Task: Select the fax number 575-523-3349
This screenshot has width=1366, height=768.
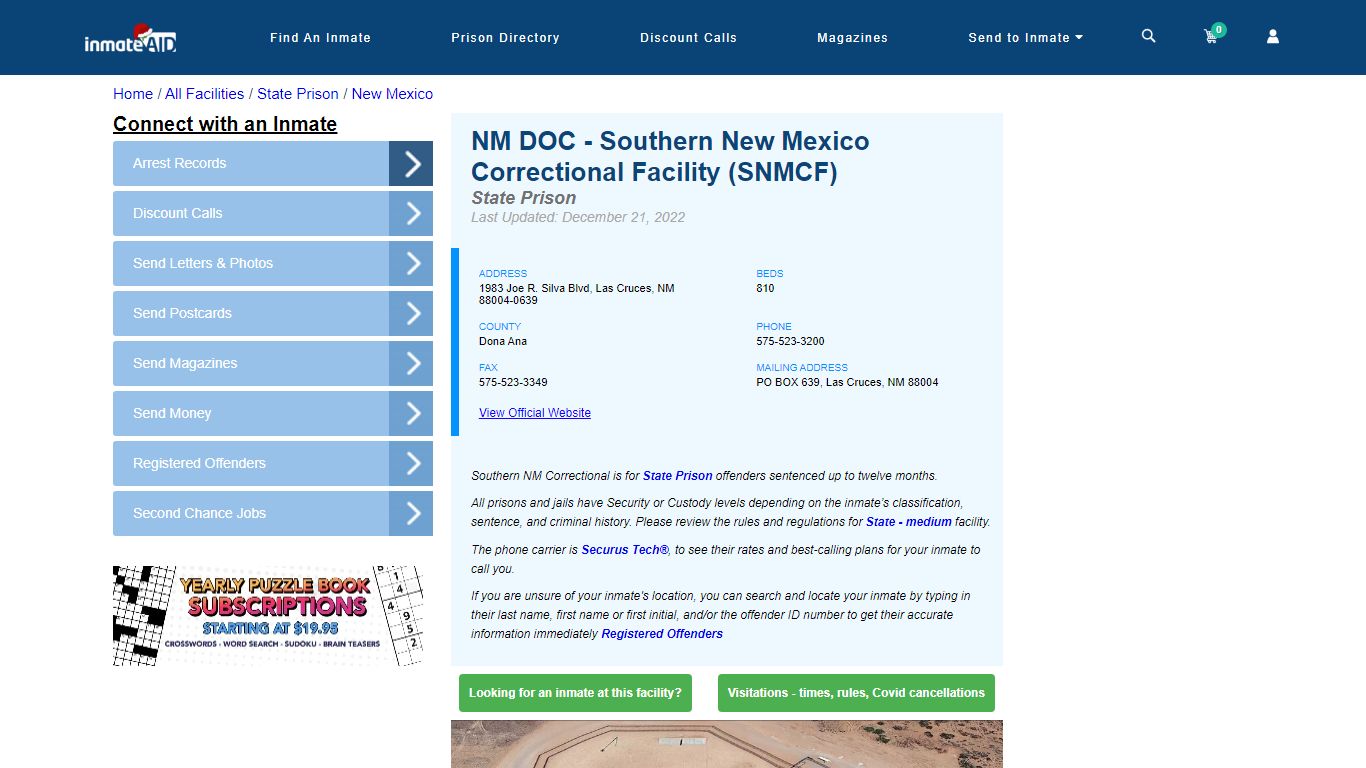Action: [513, 382]
